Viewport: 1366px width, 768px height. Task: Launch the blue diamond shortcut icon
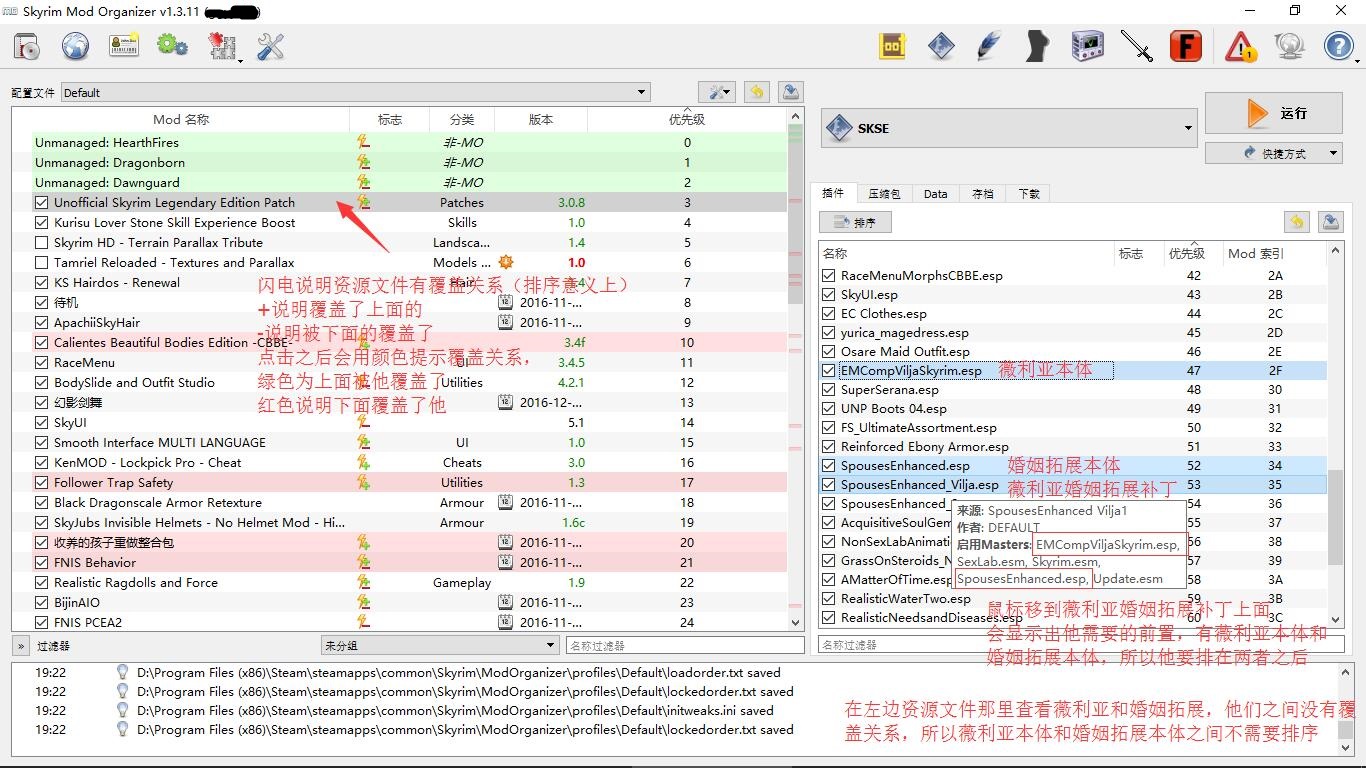pyautogui.click(x=941, y=46)
